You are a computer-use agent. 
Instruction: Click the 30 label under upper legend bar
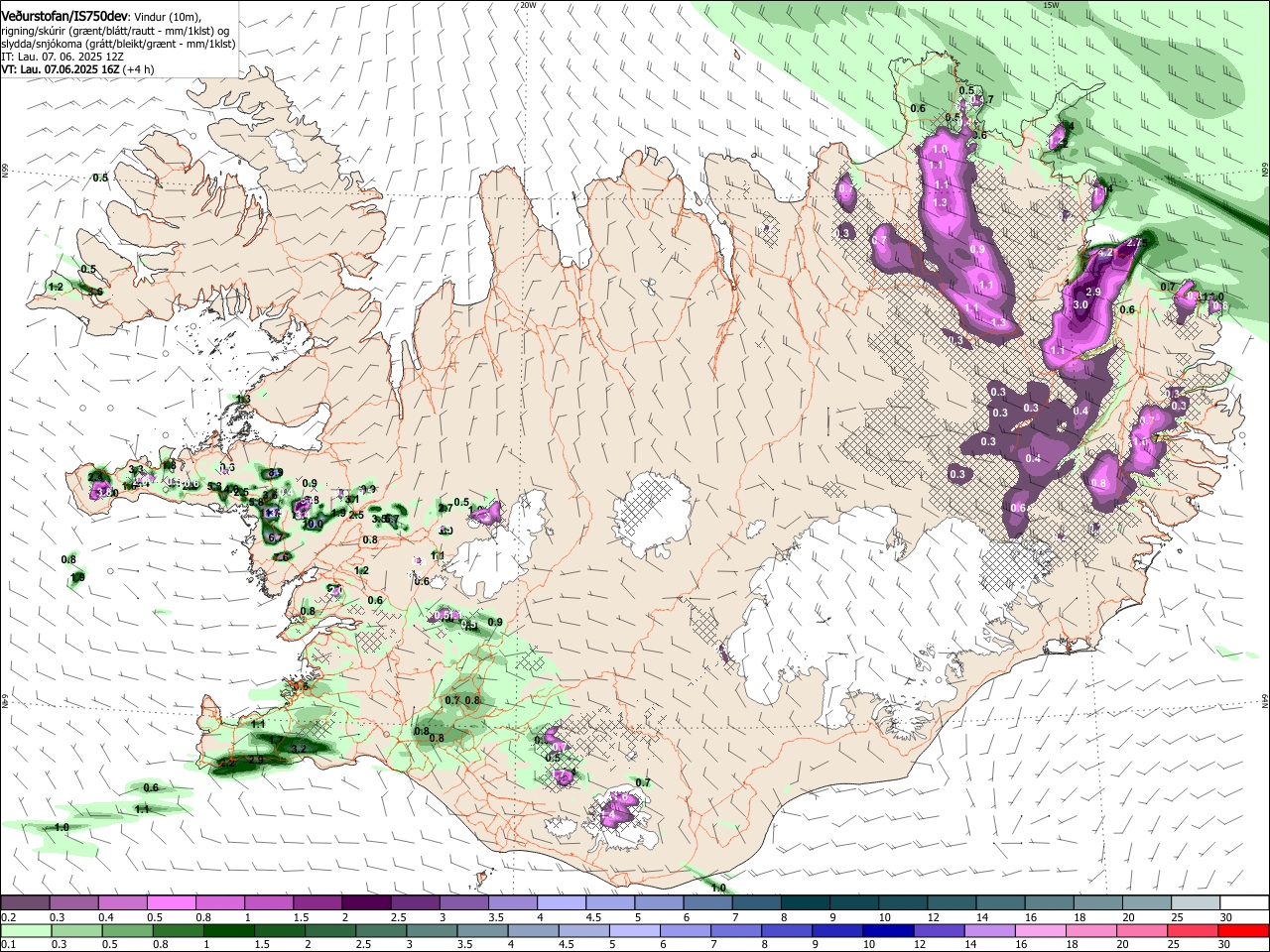pos(1226,917)
